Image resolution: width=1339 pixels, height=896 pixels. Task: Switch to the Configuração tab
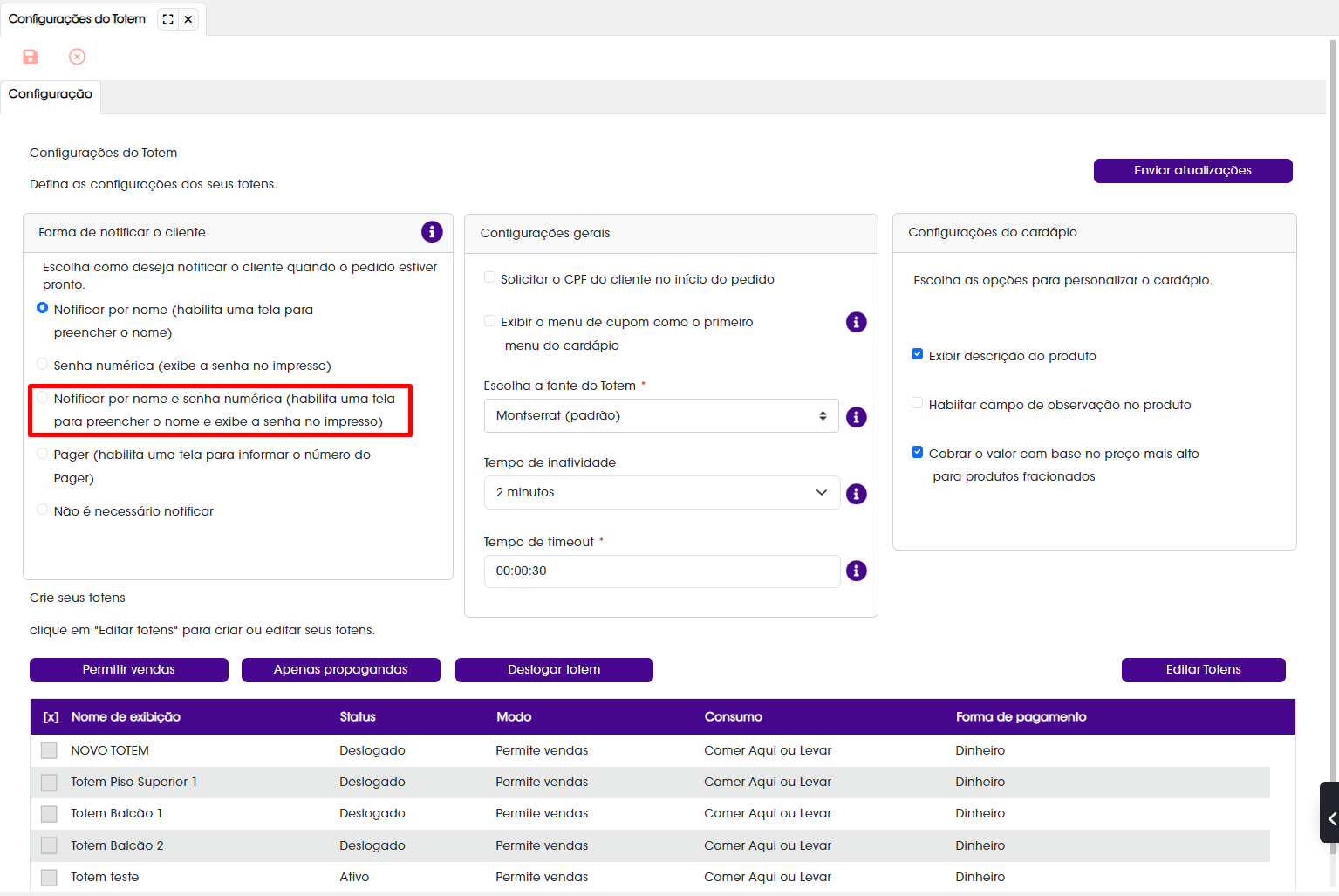(x=51, y=94)
